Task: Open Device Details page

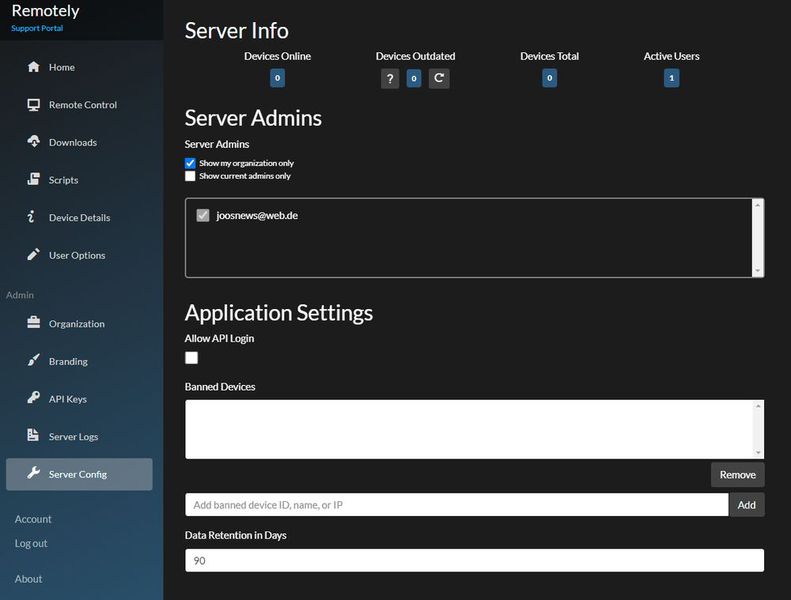Action: (79, 217)
